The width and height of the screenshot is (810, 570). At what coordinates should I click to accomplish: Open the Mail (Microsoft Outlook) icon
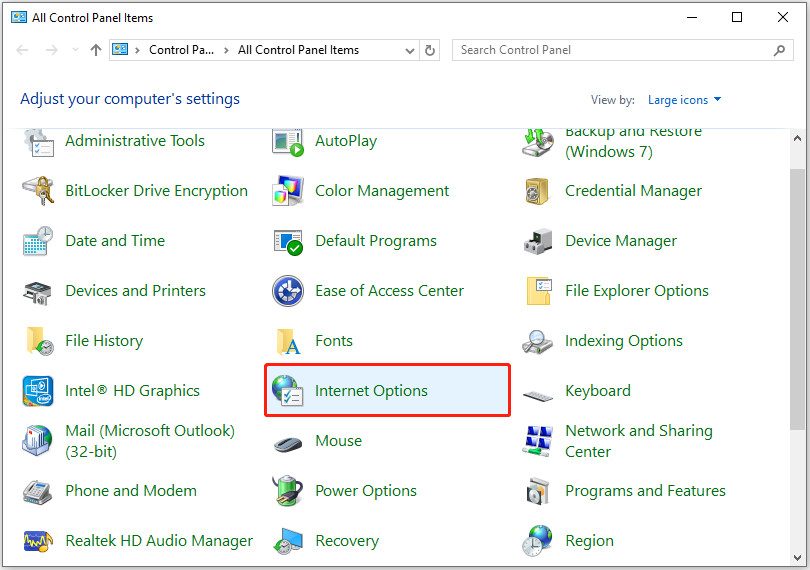(x=37, y=441)
